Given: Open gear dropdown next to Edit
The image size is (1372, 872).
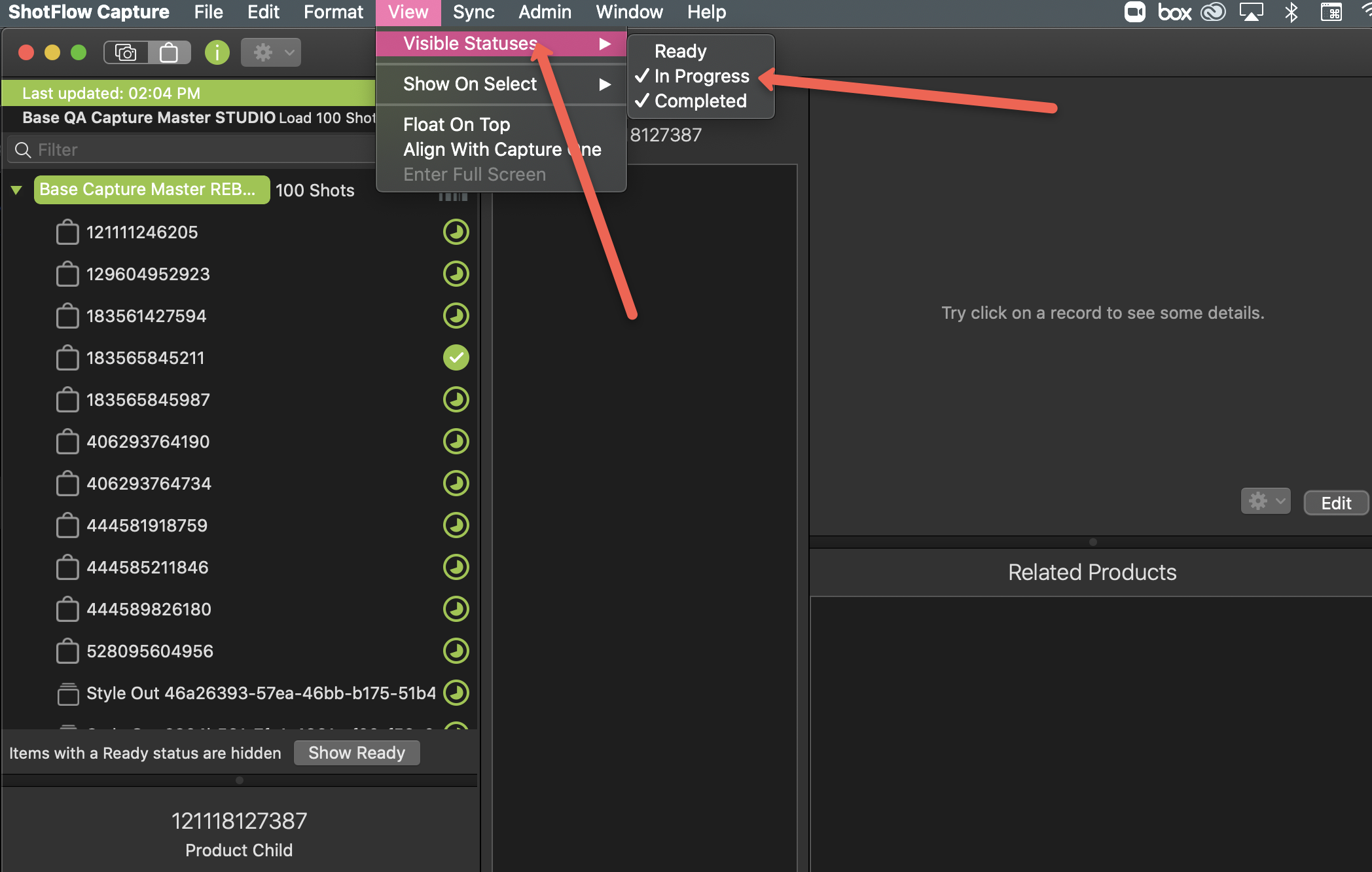Looking at the screenshot, I should point(1265,501).
